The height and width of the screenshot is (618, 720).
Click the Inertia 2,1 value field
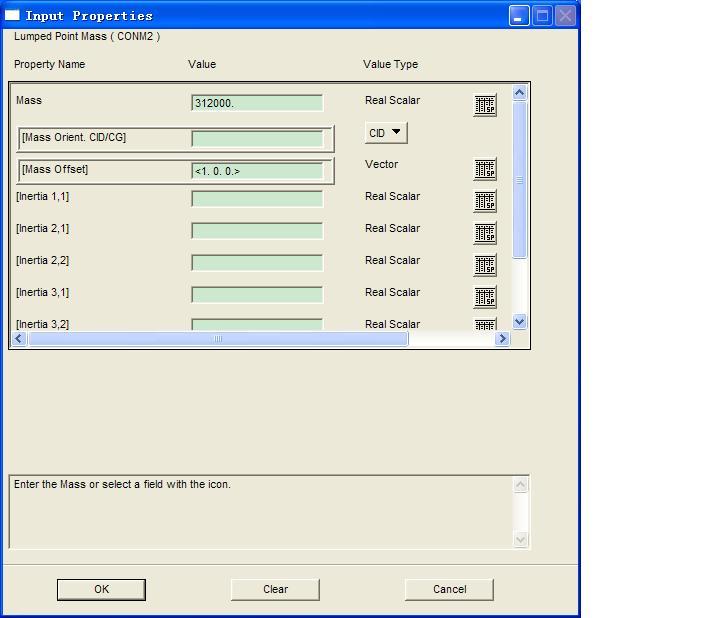pos(257,231)
